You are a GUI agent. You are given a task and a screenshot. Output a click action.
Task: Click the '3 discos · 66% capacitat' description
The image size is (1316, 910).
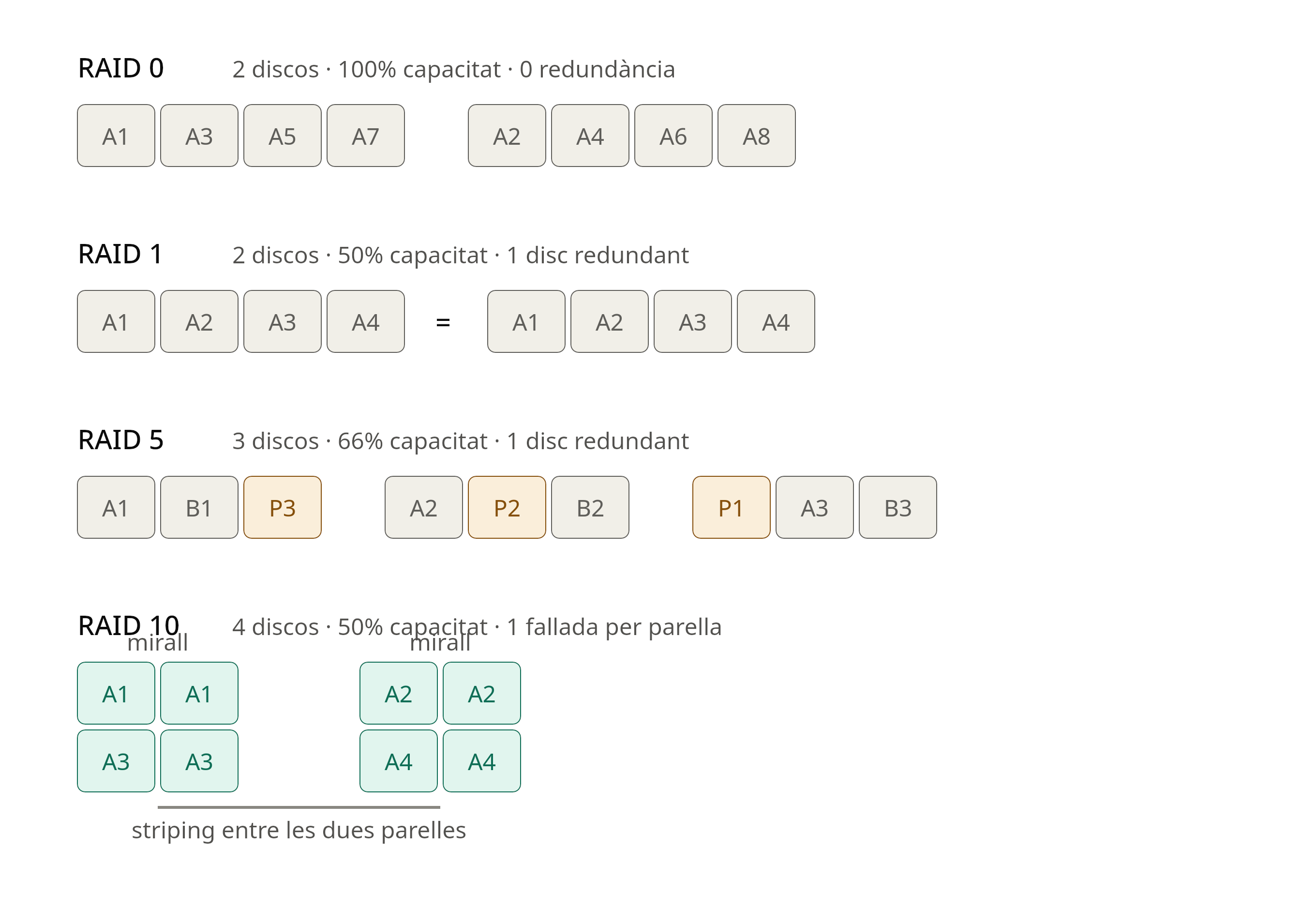359,441
